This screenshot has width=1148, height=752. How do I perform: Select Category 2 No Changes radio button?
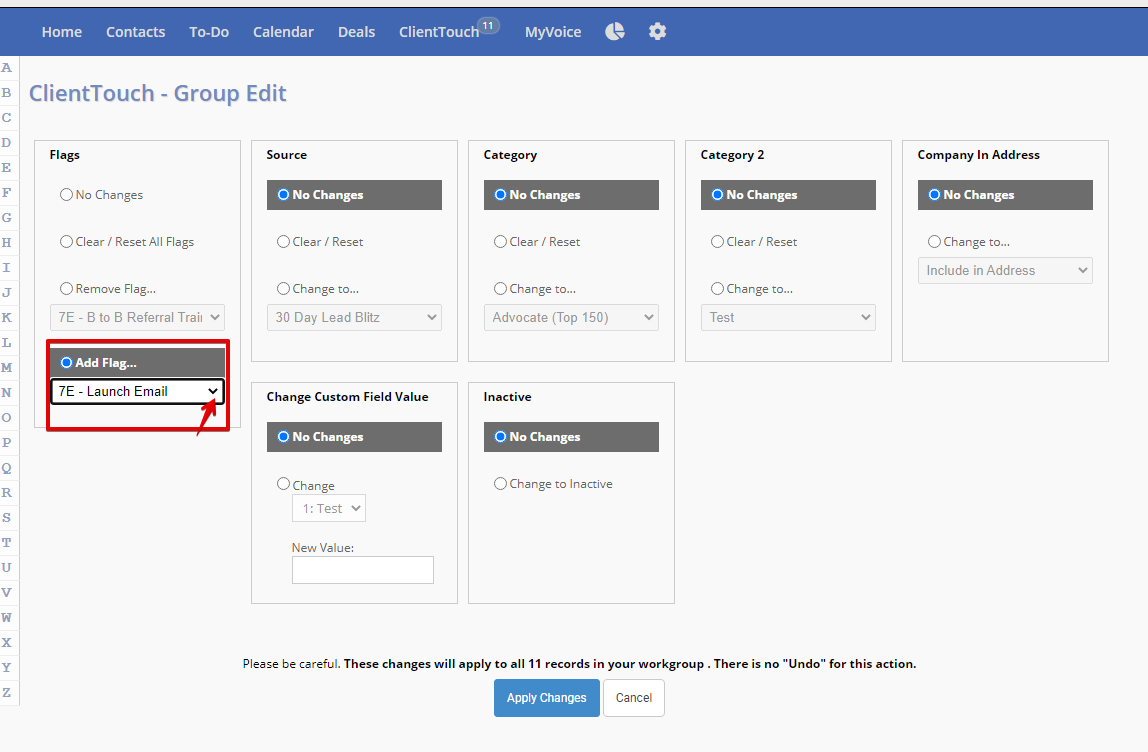(718, 195)
